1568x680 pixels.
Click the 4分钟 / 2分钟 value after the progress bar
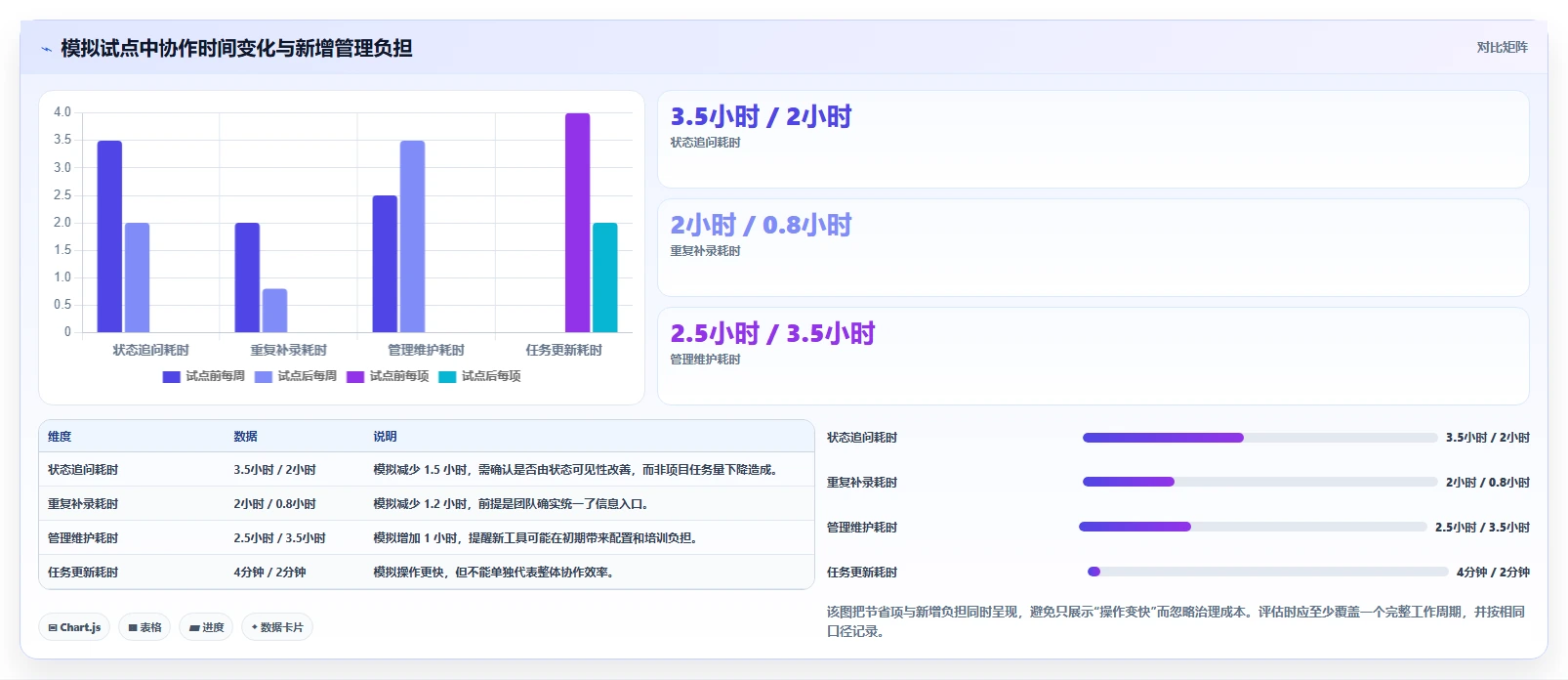(x=1493, y=573)
